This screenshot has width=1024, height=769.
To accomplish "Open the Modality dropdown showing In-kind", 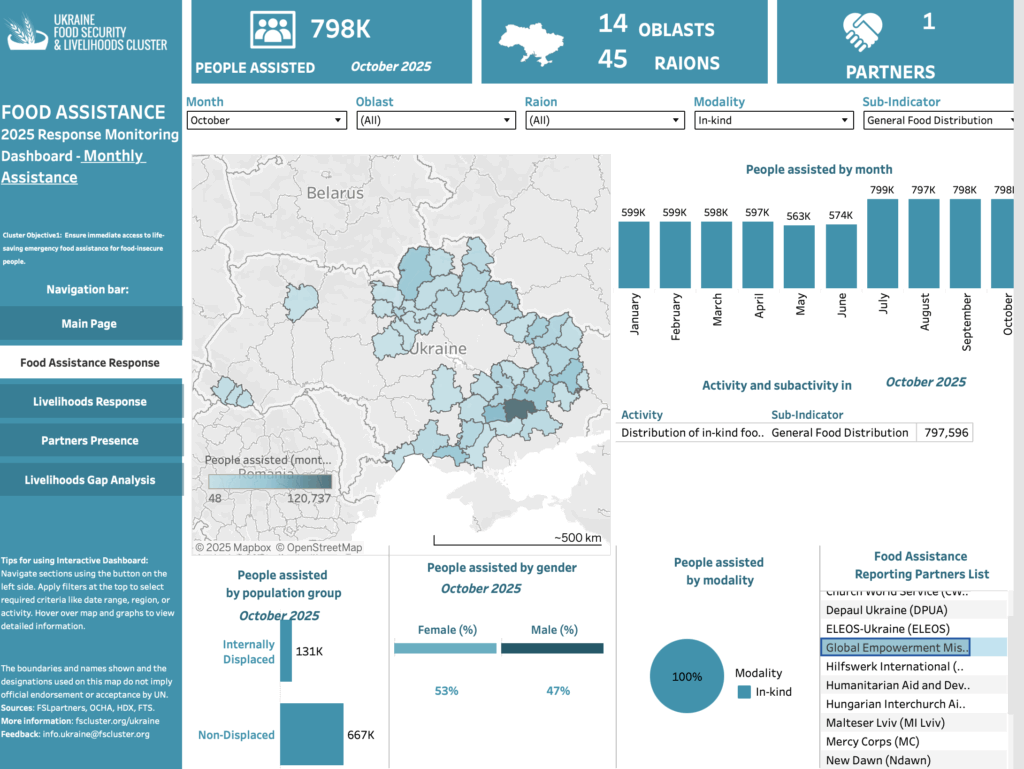I will pyautogui.click(x=773, y=120).
